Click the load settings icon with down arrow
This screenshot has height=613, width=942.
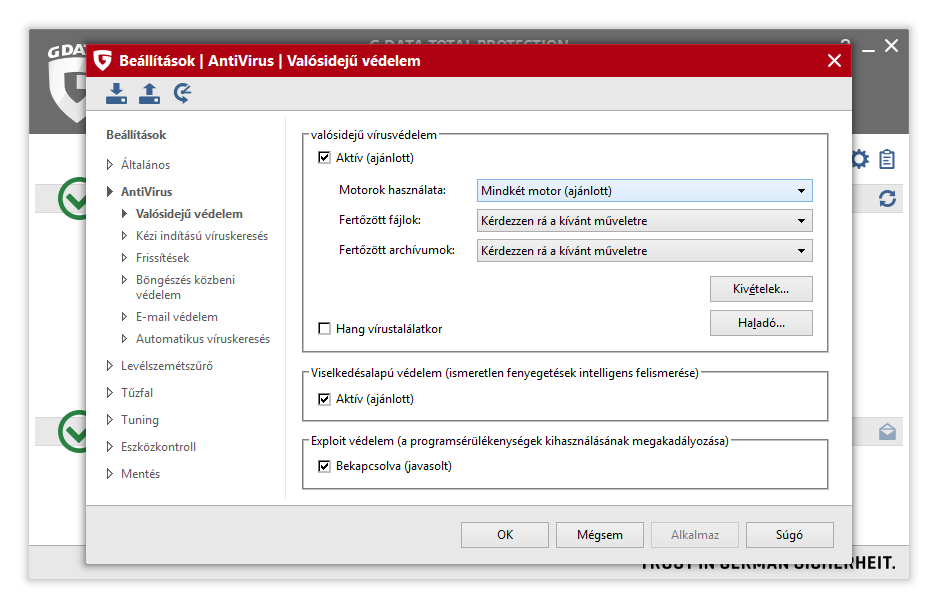(117, 94)
